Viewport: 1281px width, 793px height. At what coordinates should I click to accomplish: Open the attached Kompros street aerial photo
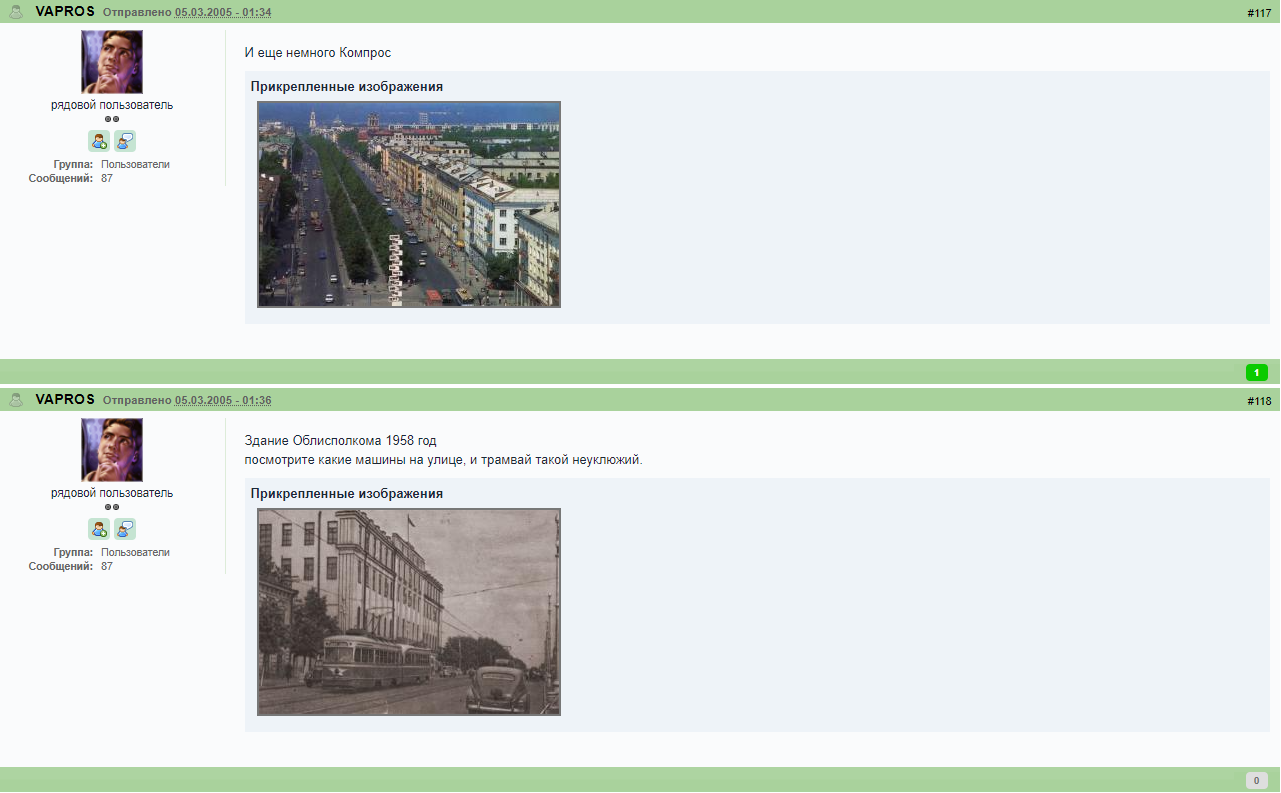coord(409,204)
